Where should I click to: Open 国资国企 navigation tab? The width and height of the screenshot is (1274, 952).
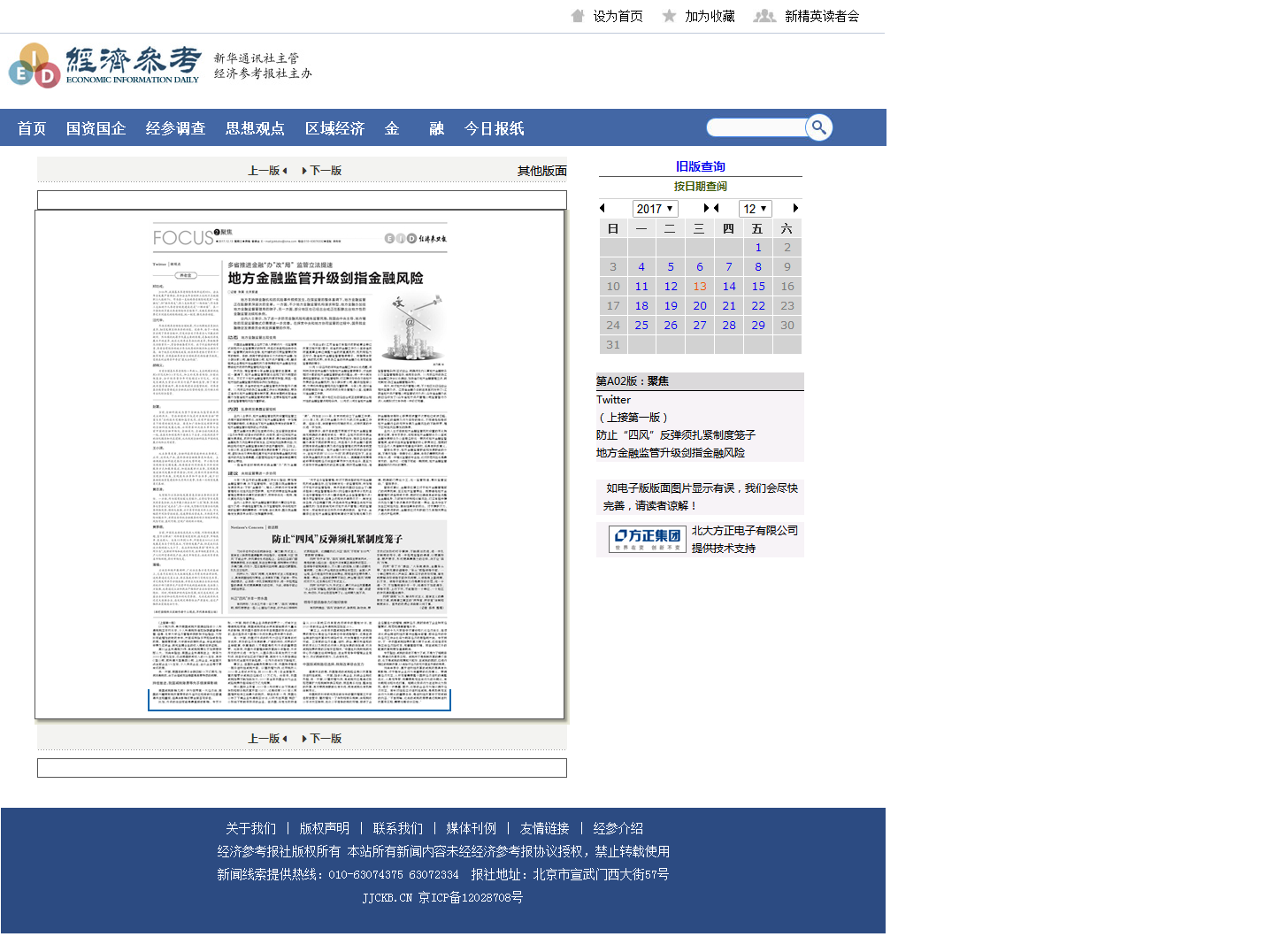(96, 128)
